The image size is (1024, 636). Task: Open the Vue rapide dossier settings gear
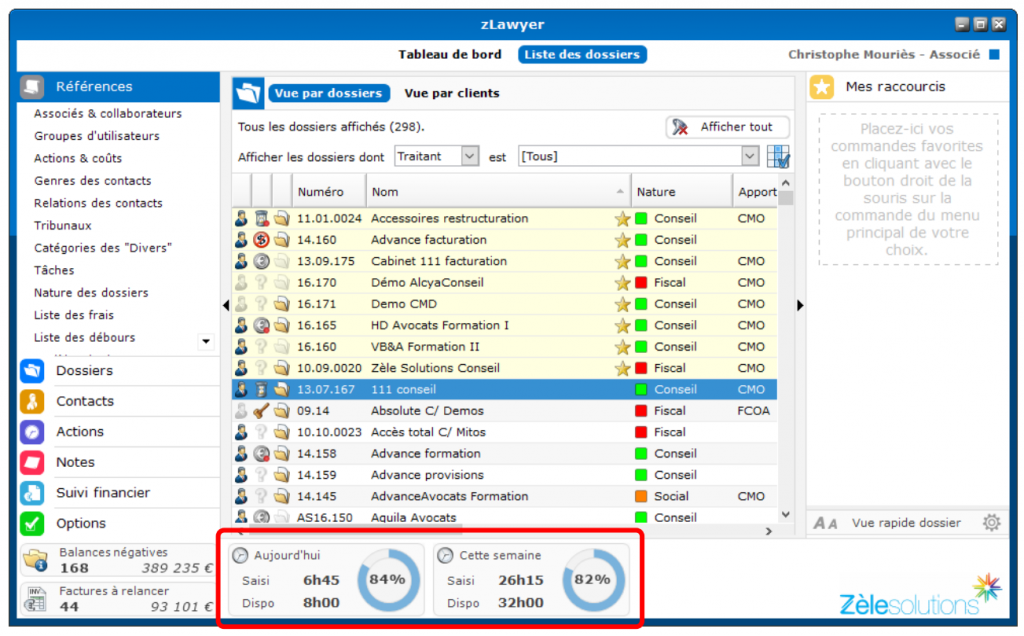[991, 523]
